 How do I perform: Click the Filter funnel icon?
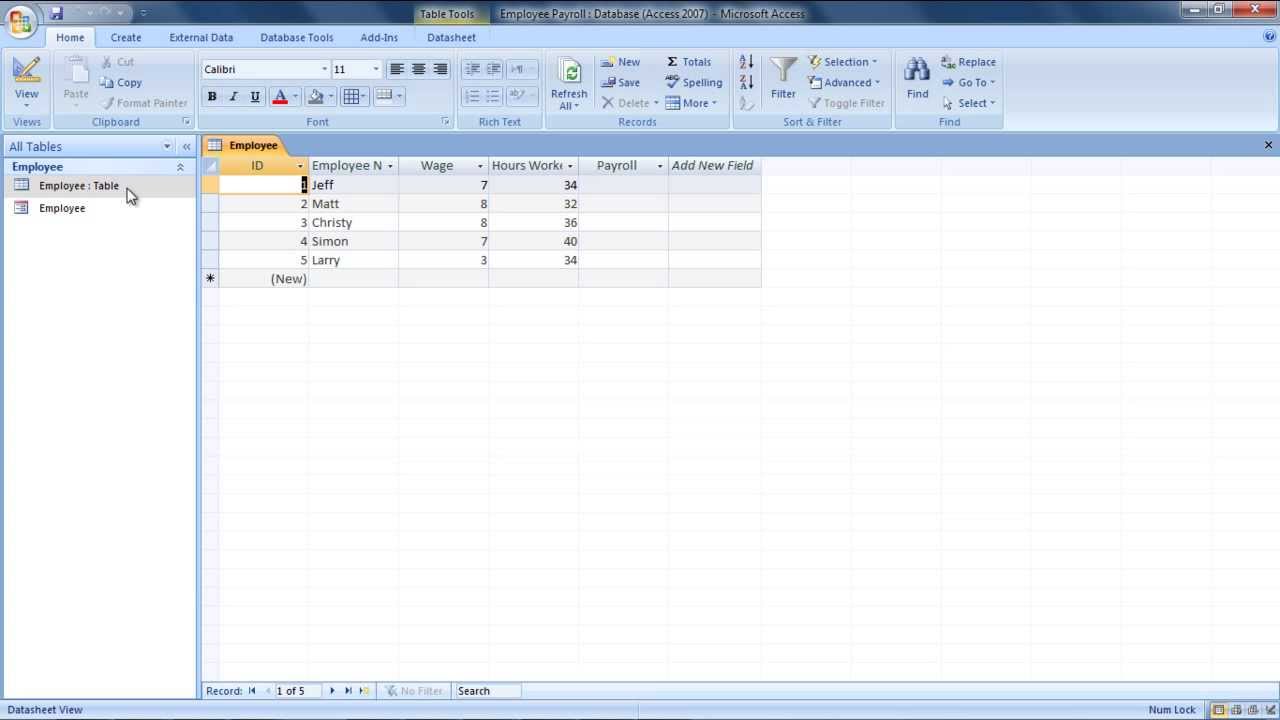tap(783, 72)
